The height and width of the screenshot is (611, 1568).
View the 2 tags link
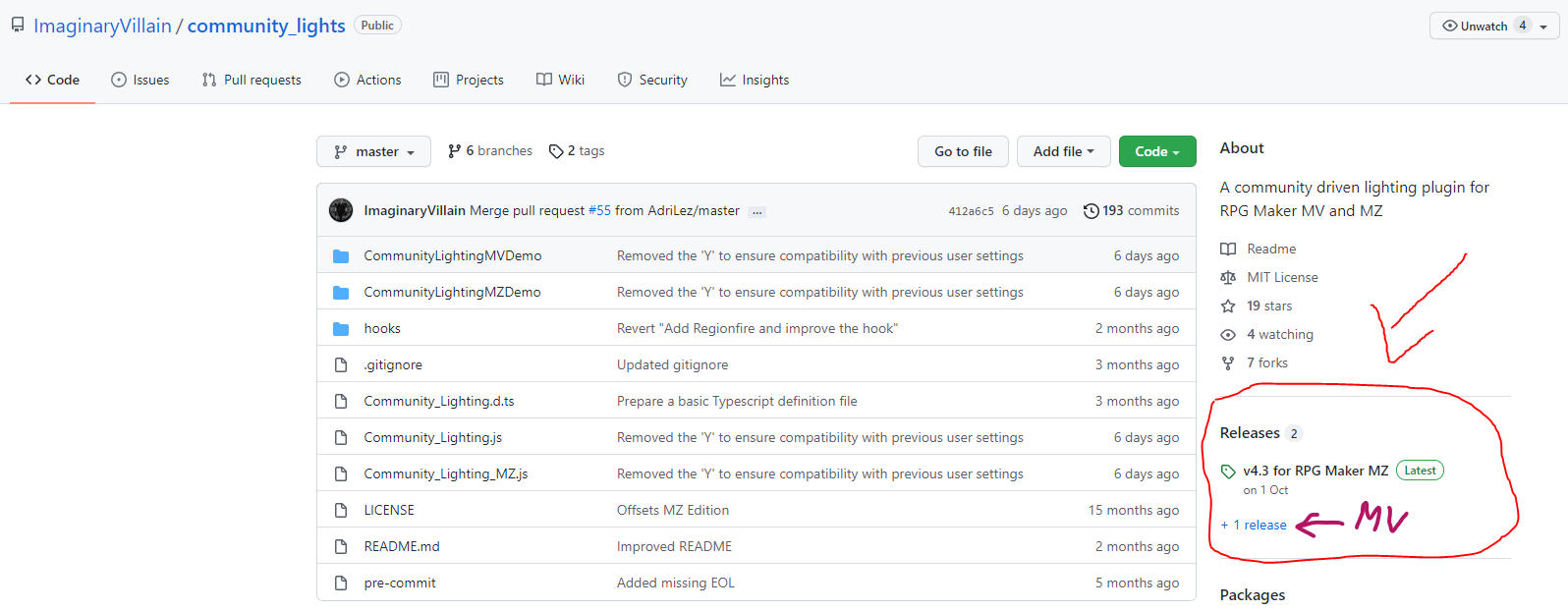(577, 150)
